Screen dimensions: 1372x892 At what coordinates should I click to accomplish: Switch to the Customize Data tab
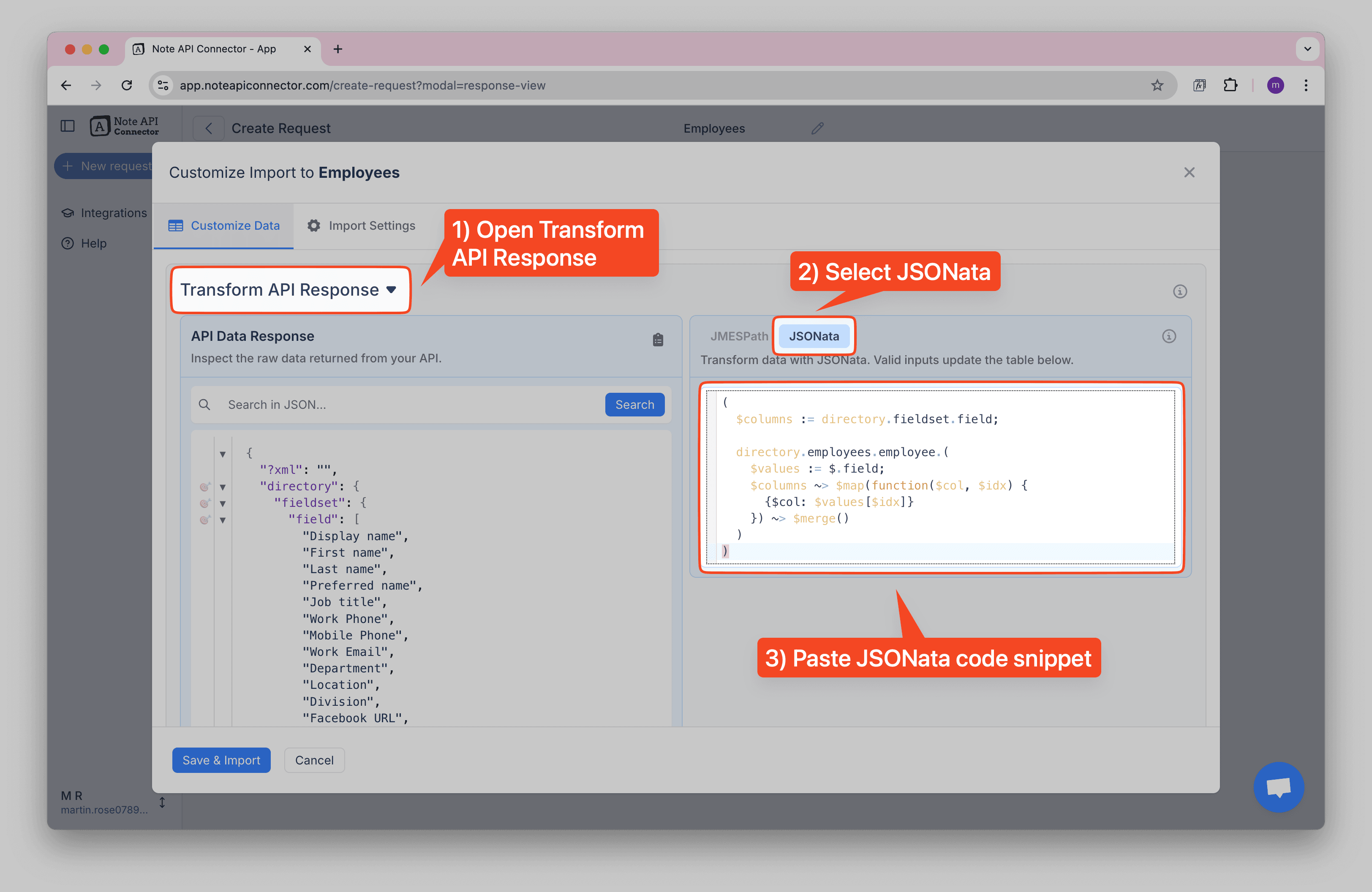(x=224, y=225)
